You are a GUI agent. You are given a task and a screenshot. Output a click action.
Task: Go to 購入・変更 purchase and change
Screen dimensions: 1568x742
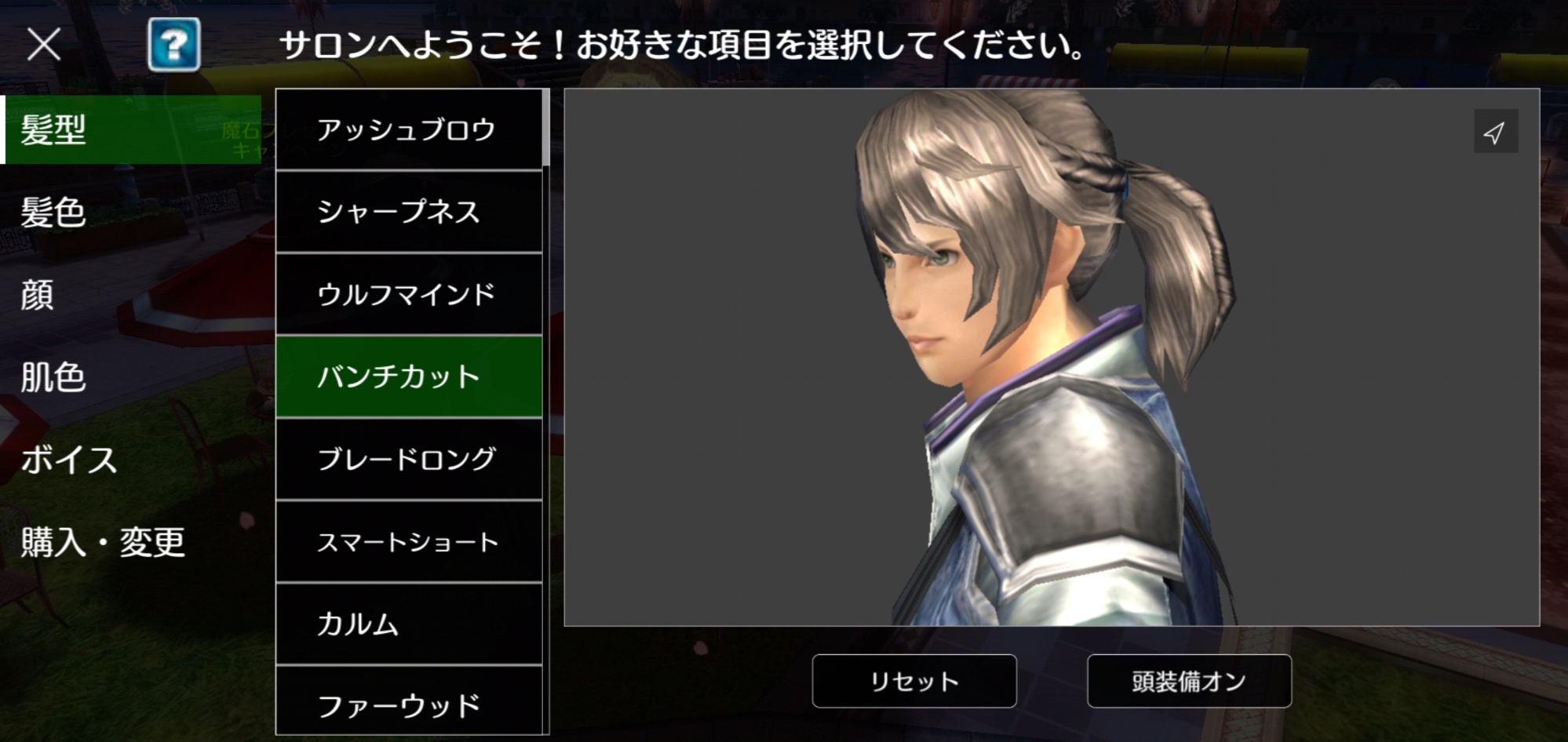pos(131,542)
